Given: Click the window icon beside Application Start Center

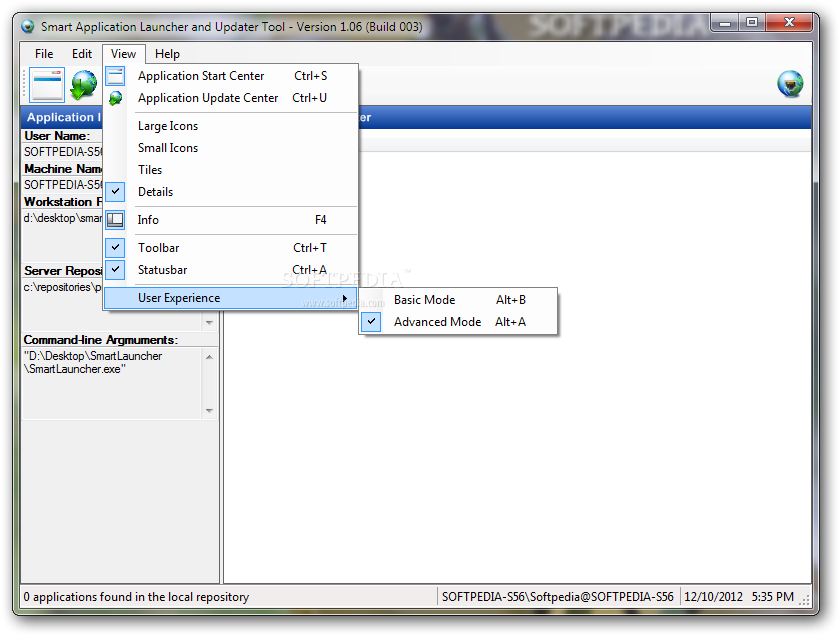Looking at the screenshot, I should [115, 76].
